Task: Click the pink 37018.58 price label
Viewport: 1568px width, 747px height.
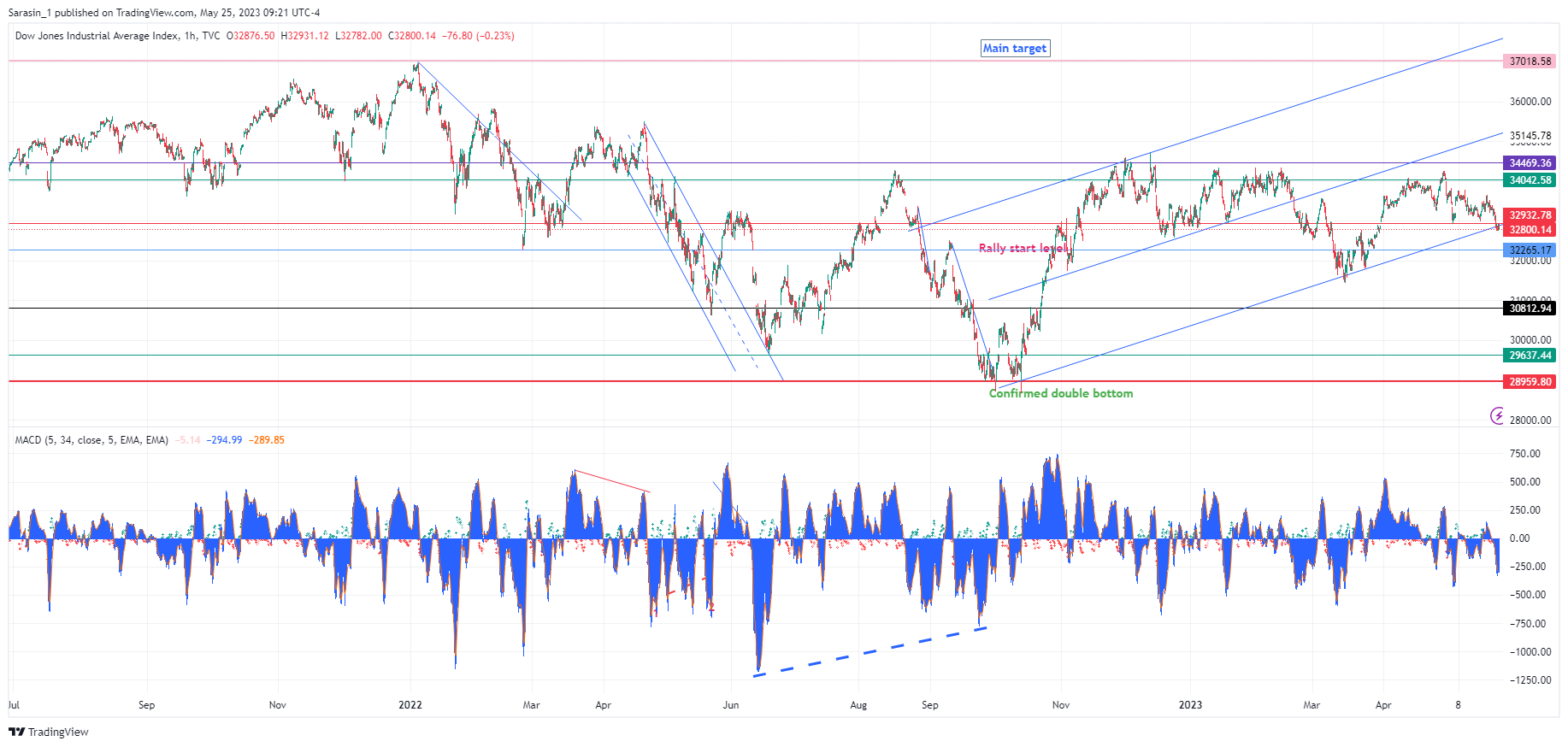Action: tap(1530, 62)
